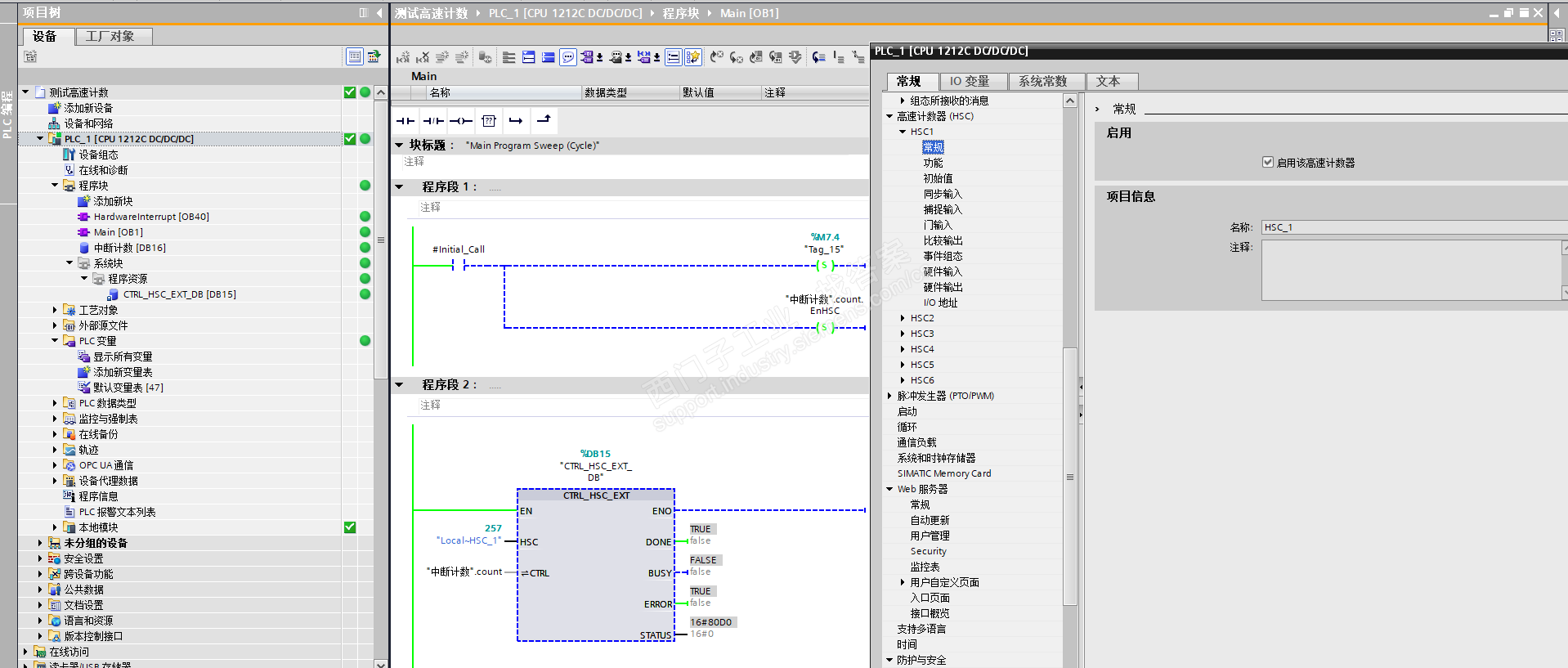1568x668 pixels.
Task: Toggle 启用该高速计数器 checkbox
Action: (1267, 162)
